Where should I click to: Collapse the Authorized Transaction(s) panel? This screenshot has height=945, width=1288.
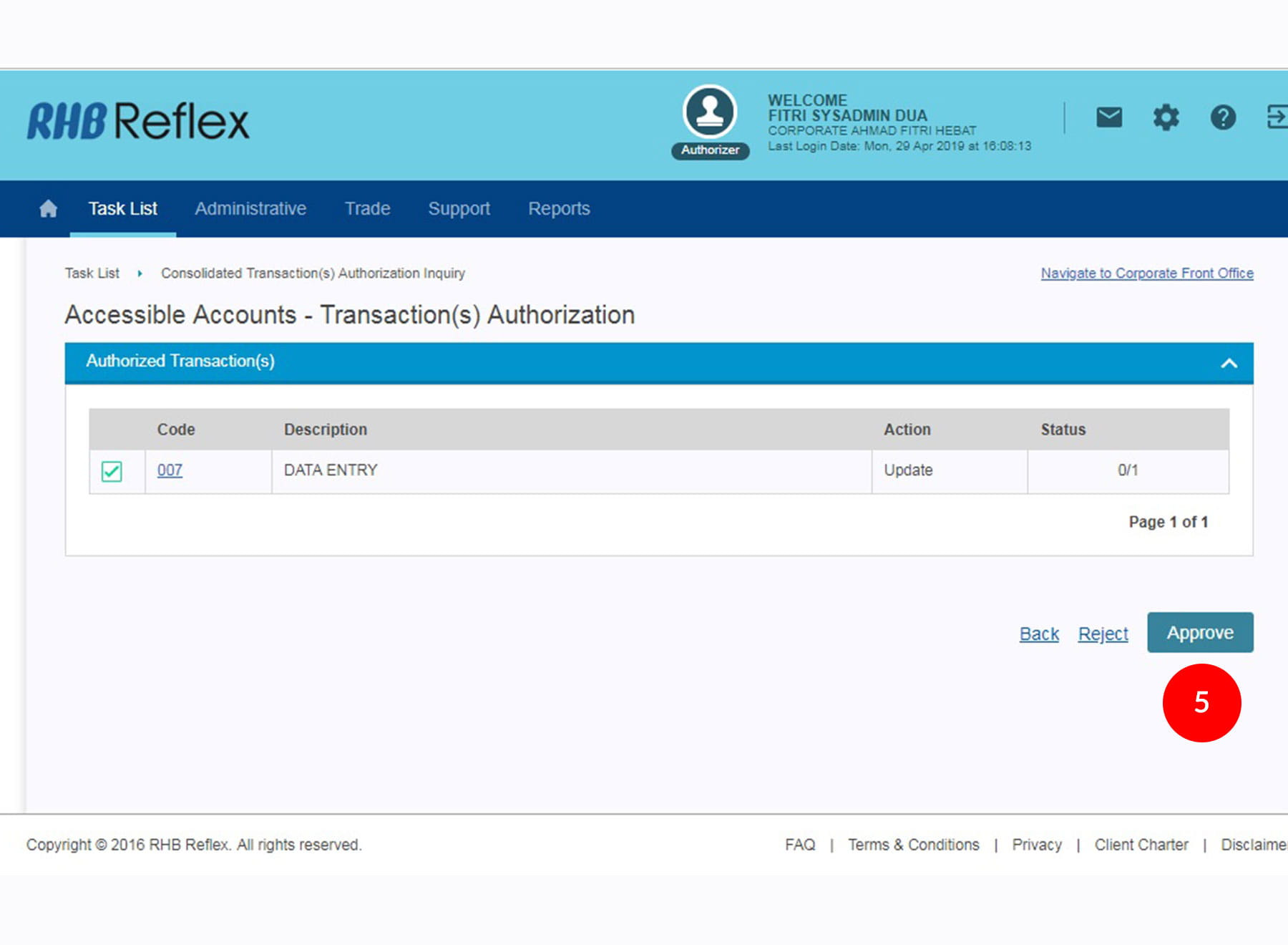click(x=1229, y=363)
